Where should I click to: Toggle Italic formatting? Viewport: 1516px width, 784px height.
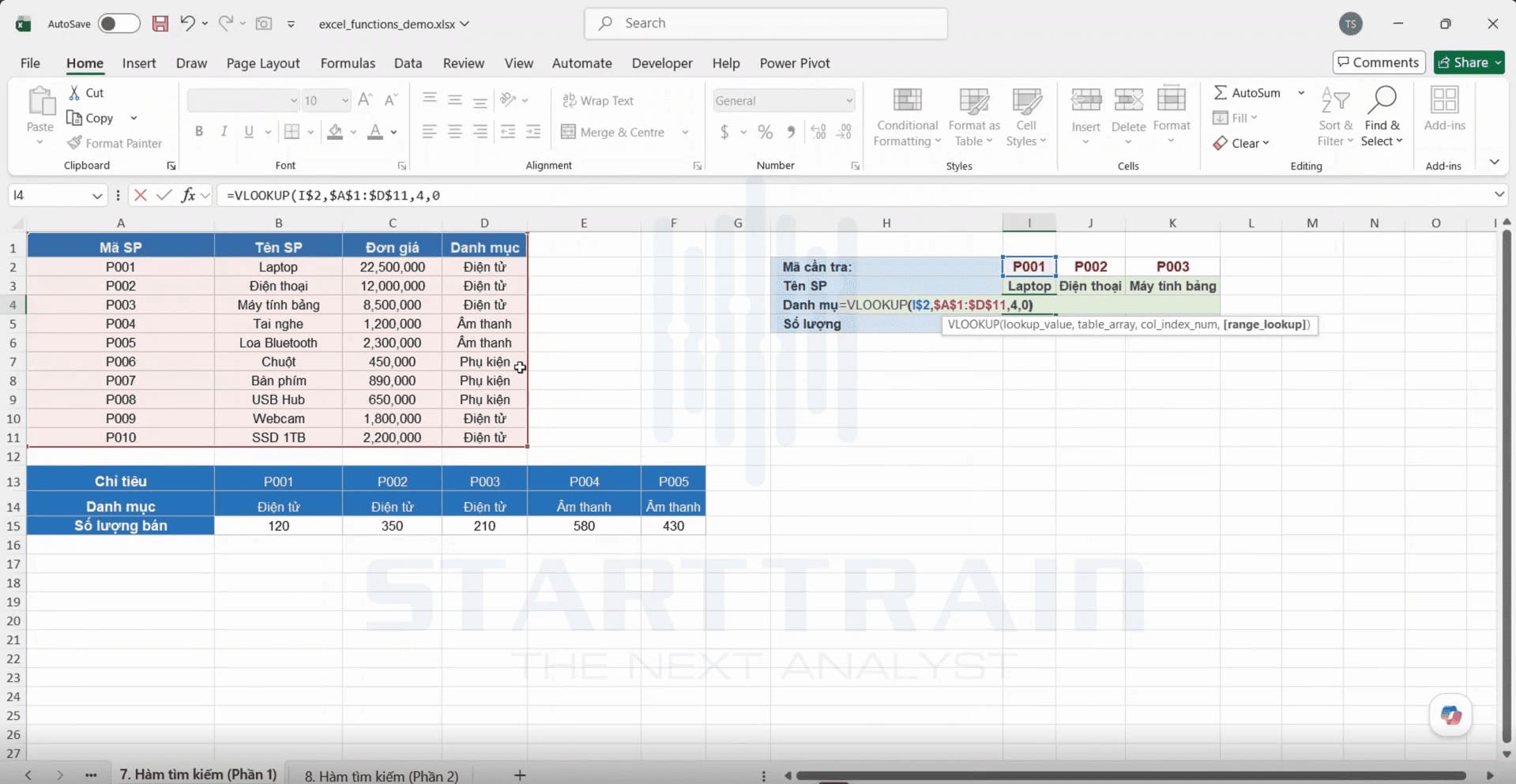click(224, 132)
